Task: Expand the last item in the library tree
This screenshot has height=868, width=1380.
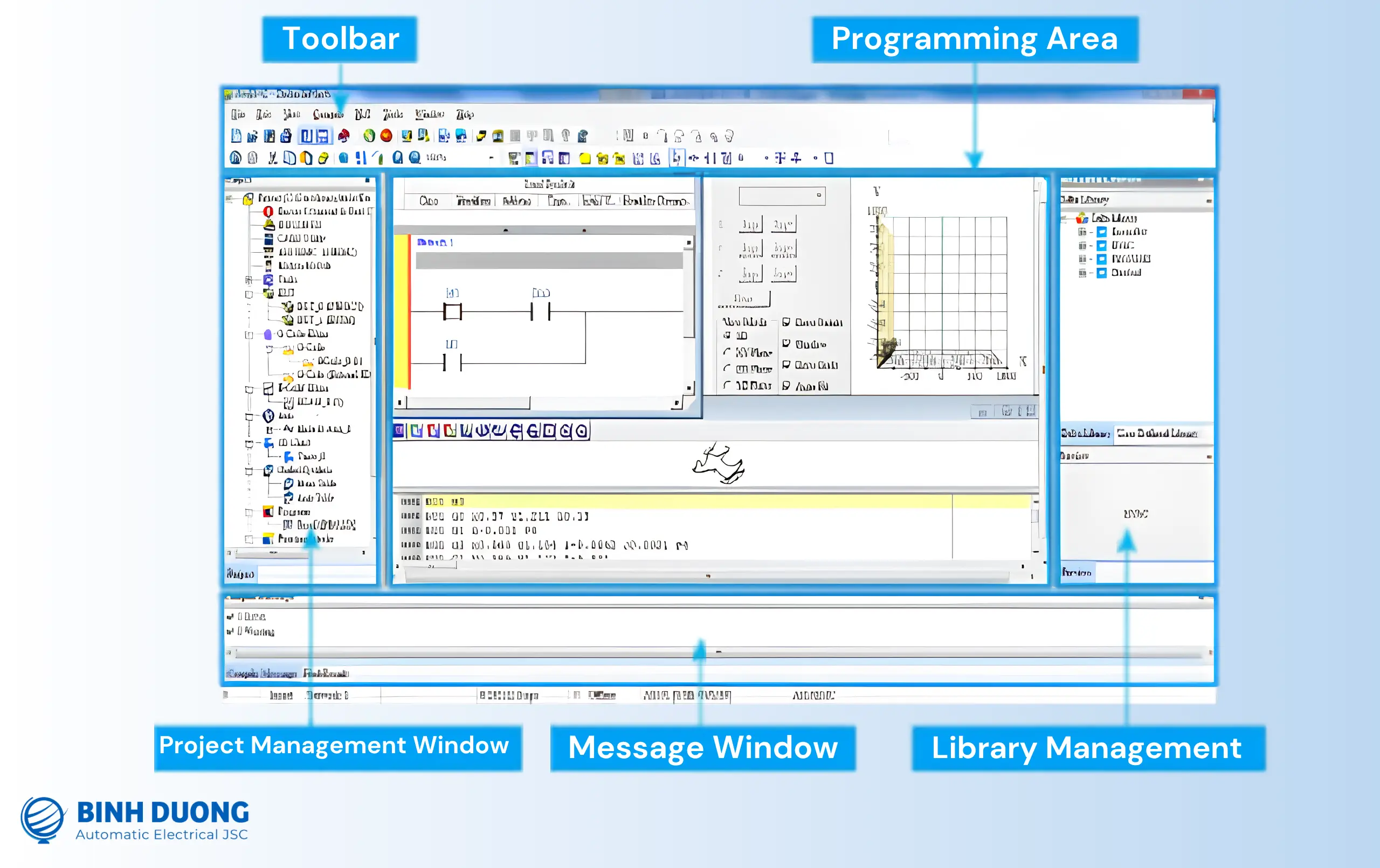Action: tap(1082, 273)
